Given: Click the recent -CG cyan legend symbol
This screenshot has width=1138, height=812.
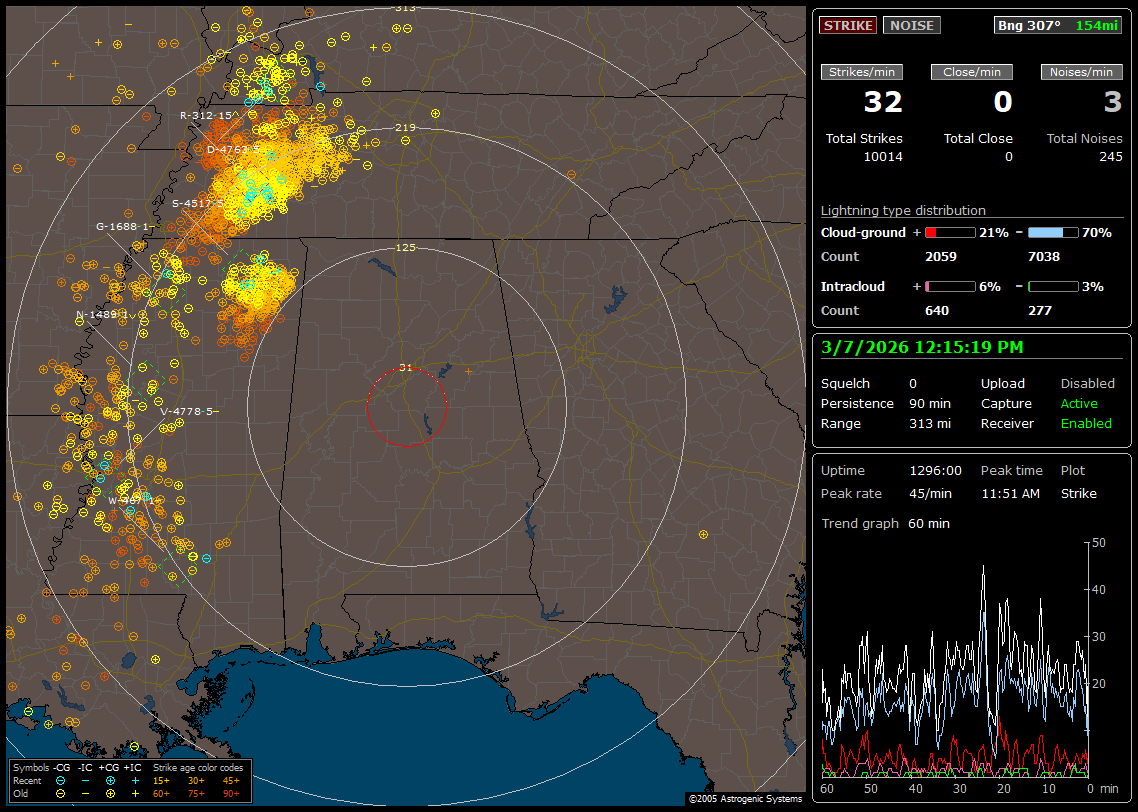Looking at the screenshot, I should [x=61, y=780].
